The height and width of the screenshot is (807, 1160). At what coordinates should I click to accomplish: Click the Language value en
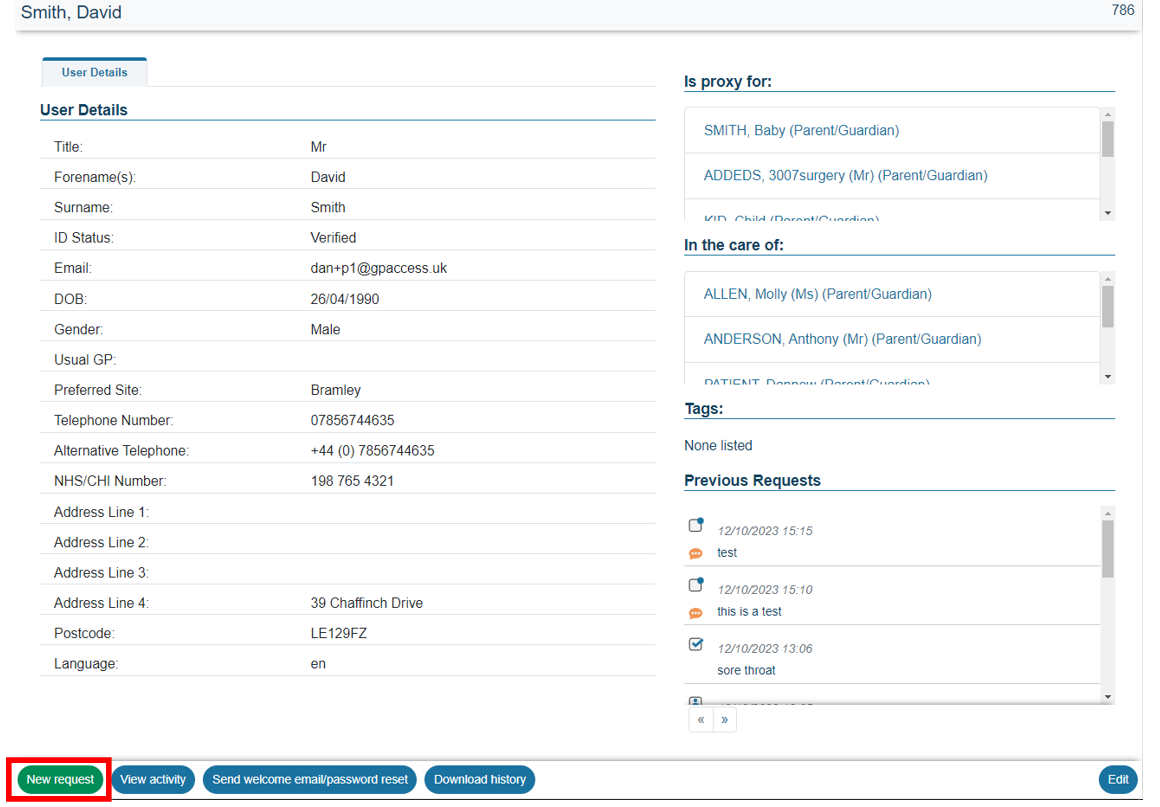click(318, 664)
